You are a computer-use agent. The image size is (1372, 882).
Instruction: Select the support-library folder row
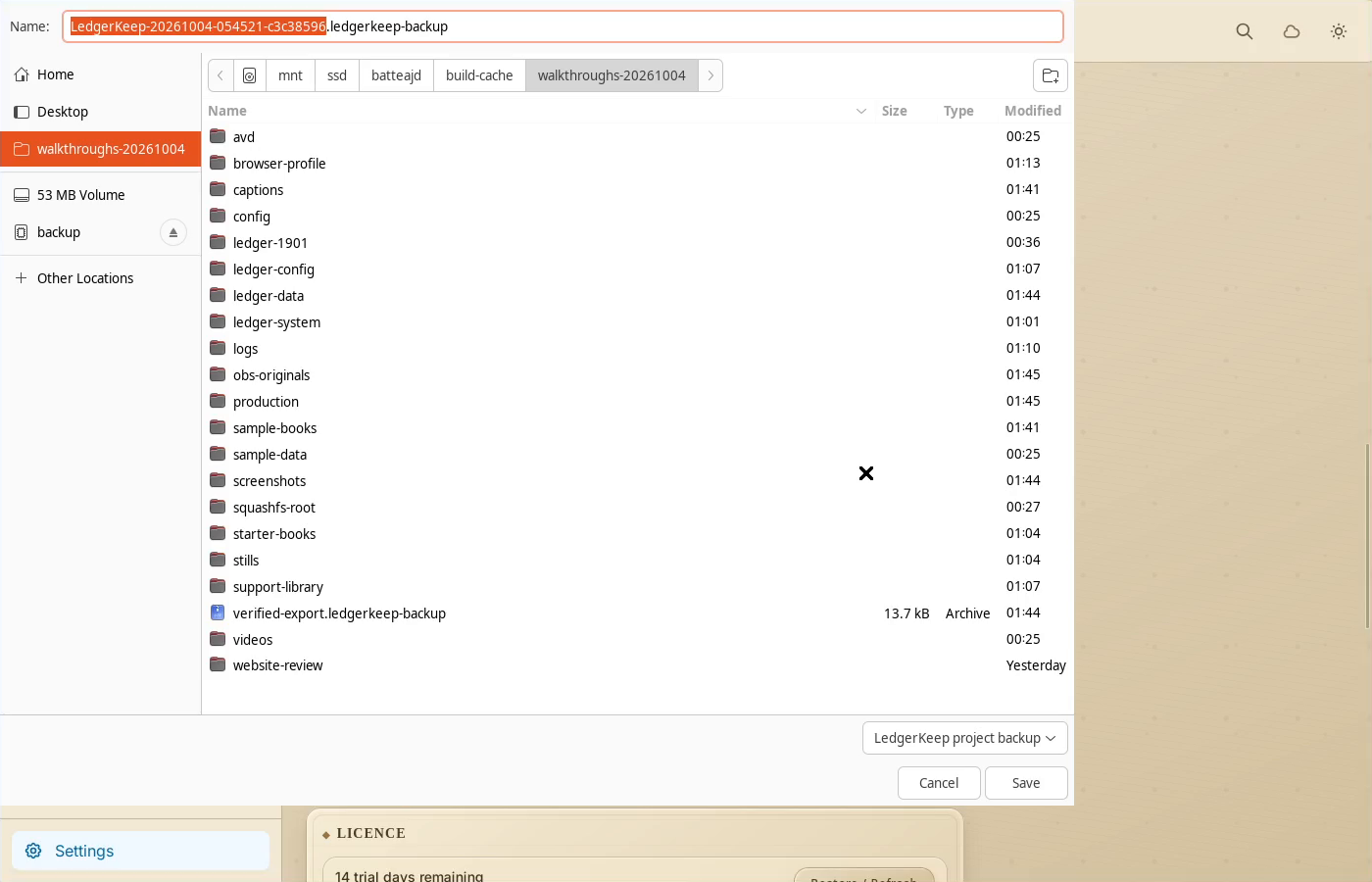[638, 586]
